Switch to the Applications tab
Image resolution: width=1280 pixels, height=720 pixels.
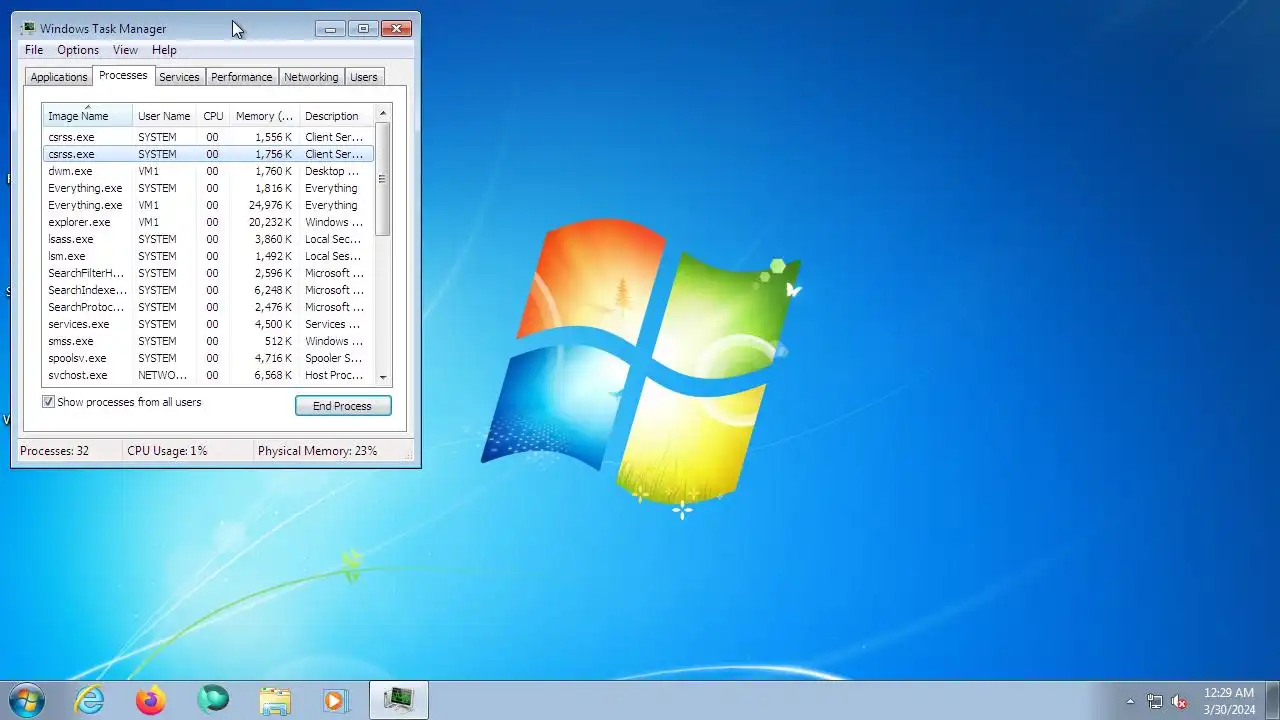click(x=59, y=77)
